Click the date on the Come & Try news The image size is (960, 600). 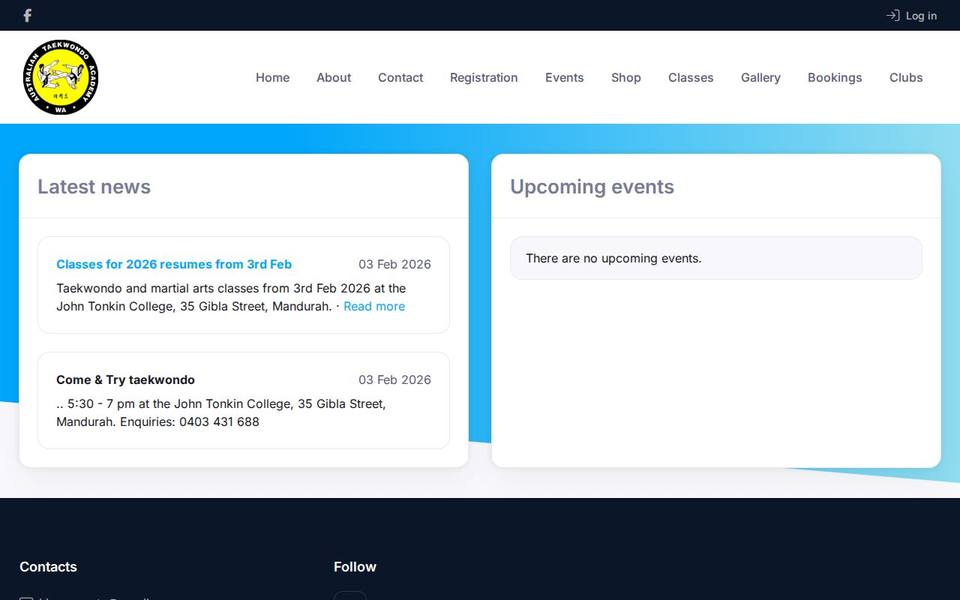pyautogui.click(x=394, y=380)
